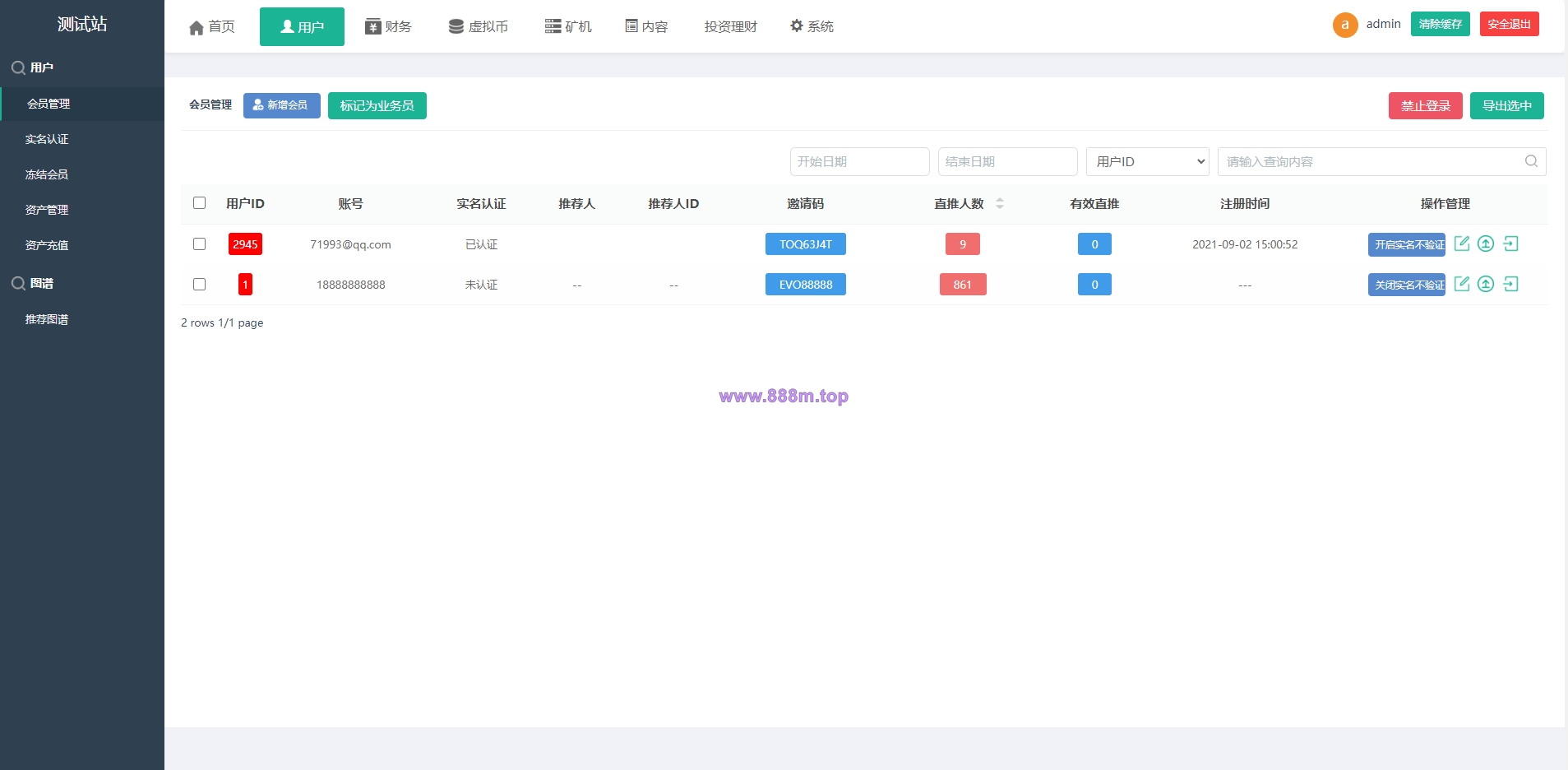This screenshot has width=1568, height=770.
Task: Click the red user ID badge 1
Action: coord(245,284)
